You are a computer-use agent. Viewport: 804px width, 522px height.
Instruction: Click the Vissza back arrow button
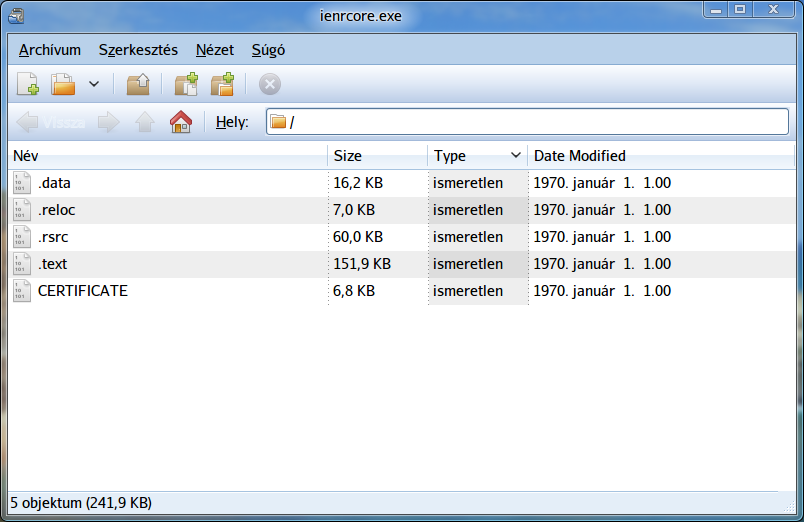tap(50, 122)
